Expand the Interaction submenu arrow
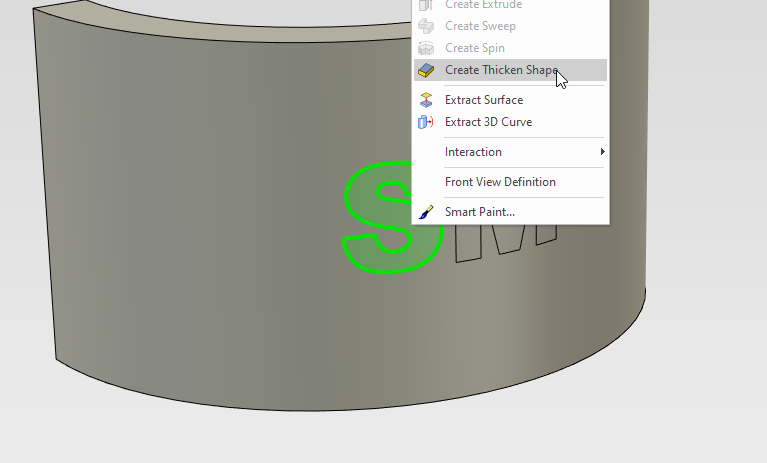This screenshot has height=463, width=767. click(603, 152)
